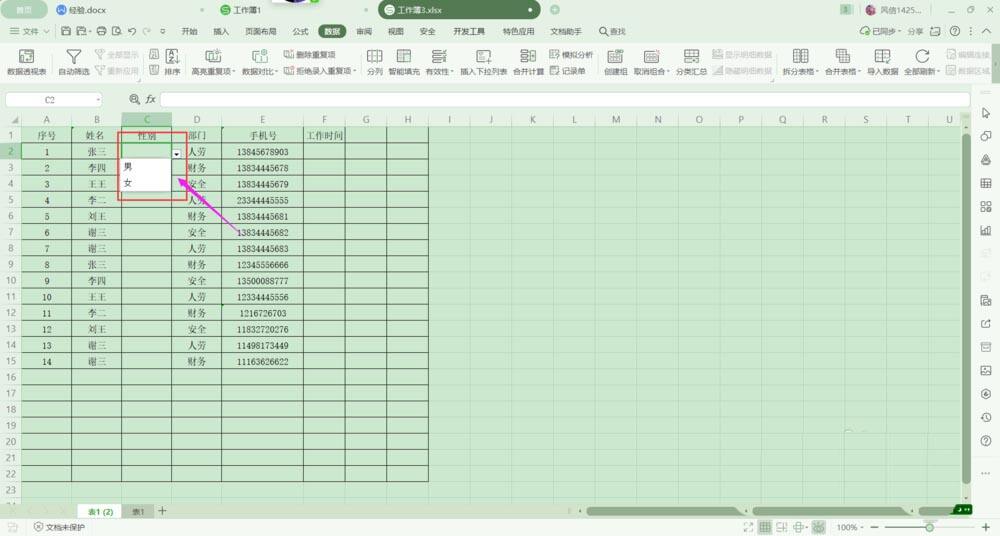The width and height of the screenshot is (1000, 536).
Task: Collapse the ribbon with the chevron
Action: click(985, 31)
